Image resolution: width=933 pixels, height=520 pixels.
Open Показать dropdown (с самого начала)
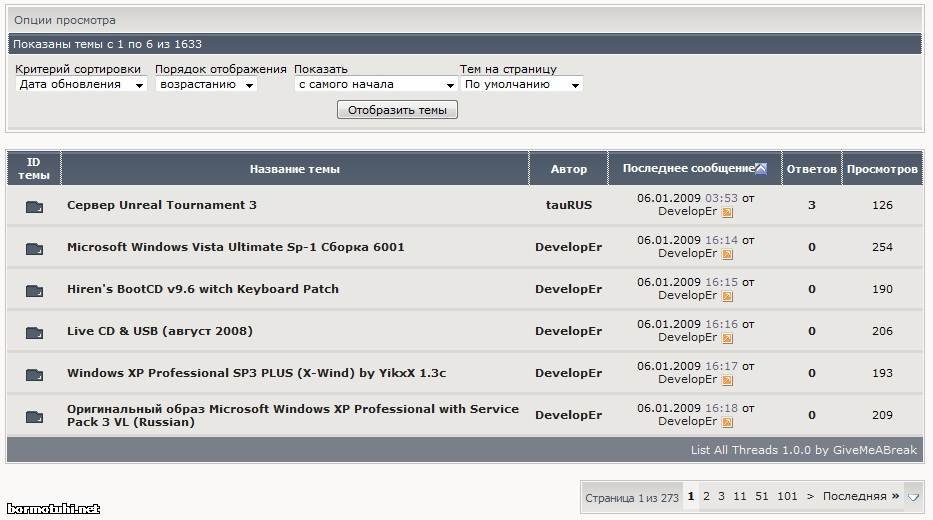pos(376,84)
